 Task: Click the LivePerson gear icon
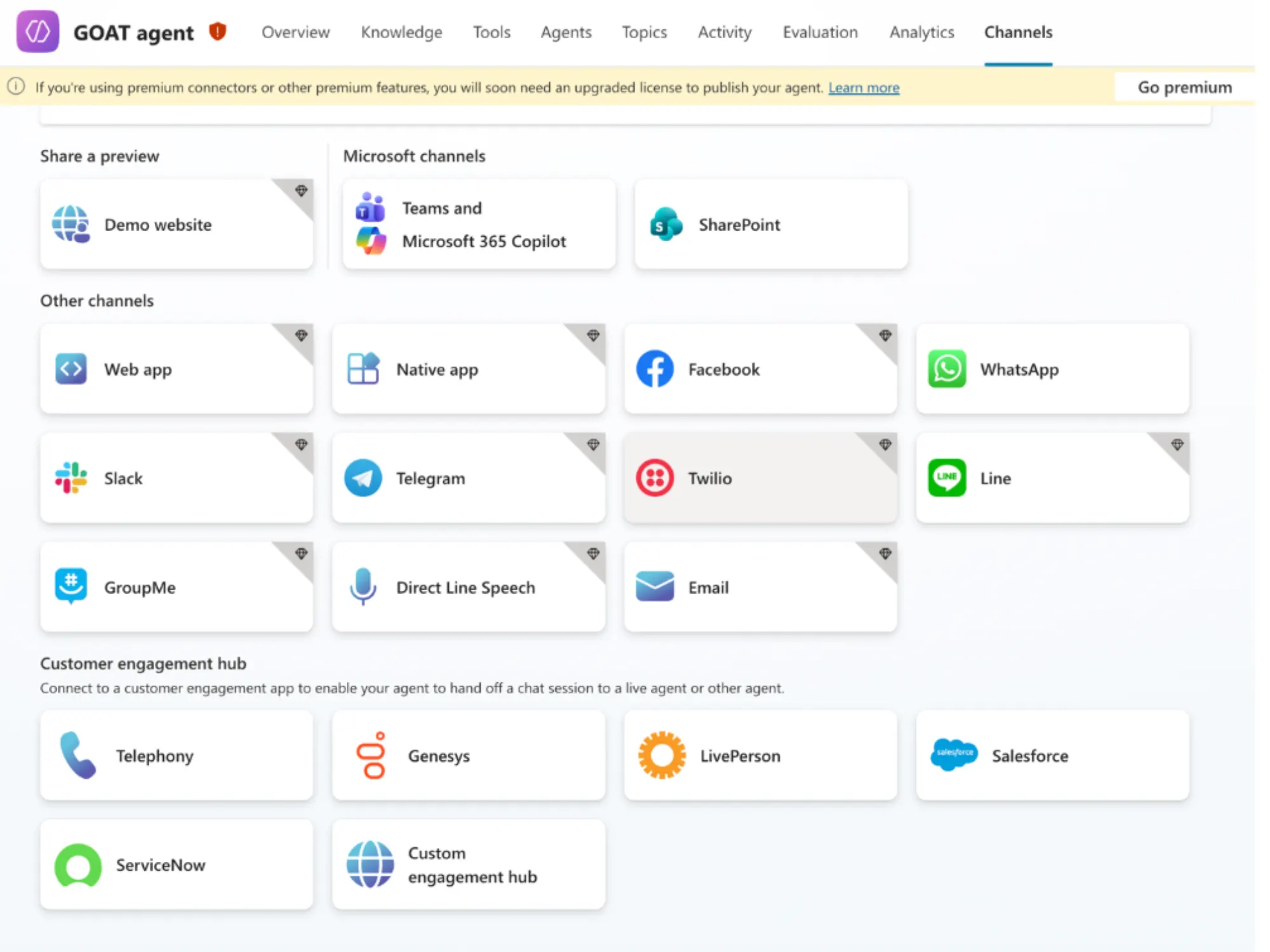662,755
